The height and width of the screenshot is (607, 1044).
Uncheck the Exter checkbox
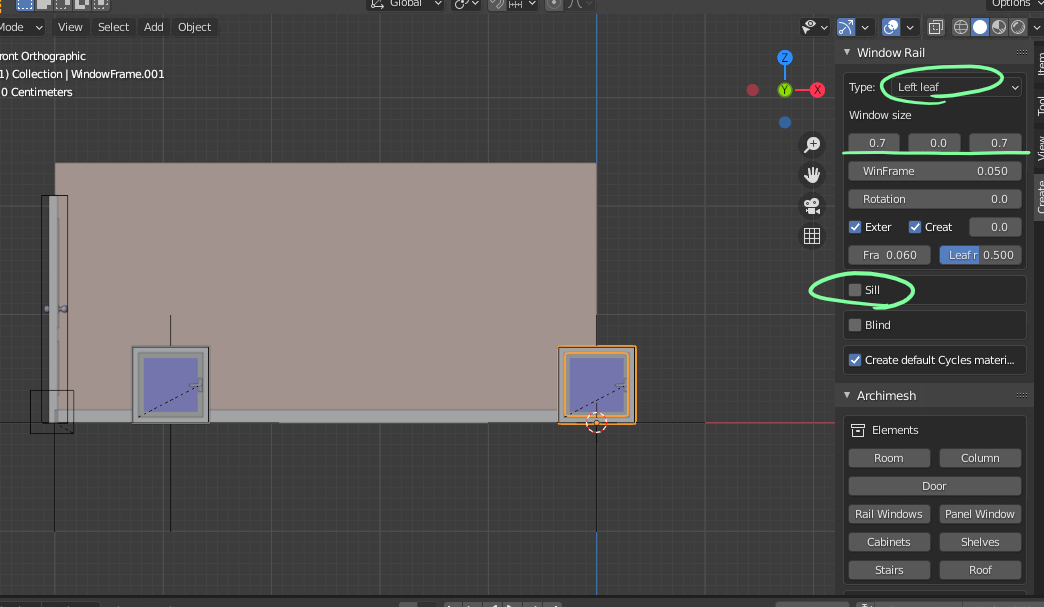(855, 227)
